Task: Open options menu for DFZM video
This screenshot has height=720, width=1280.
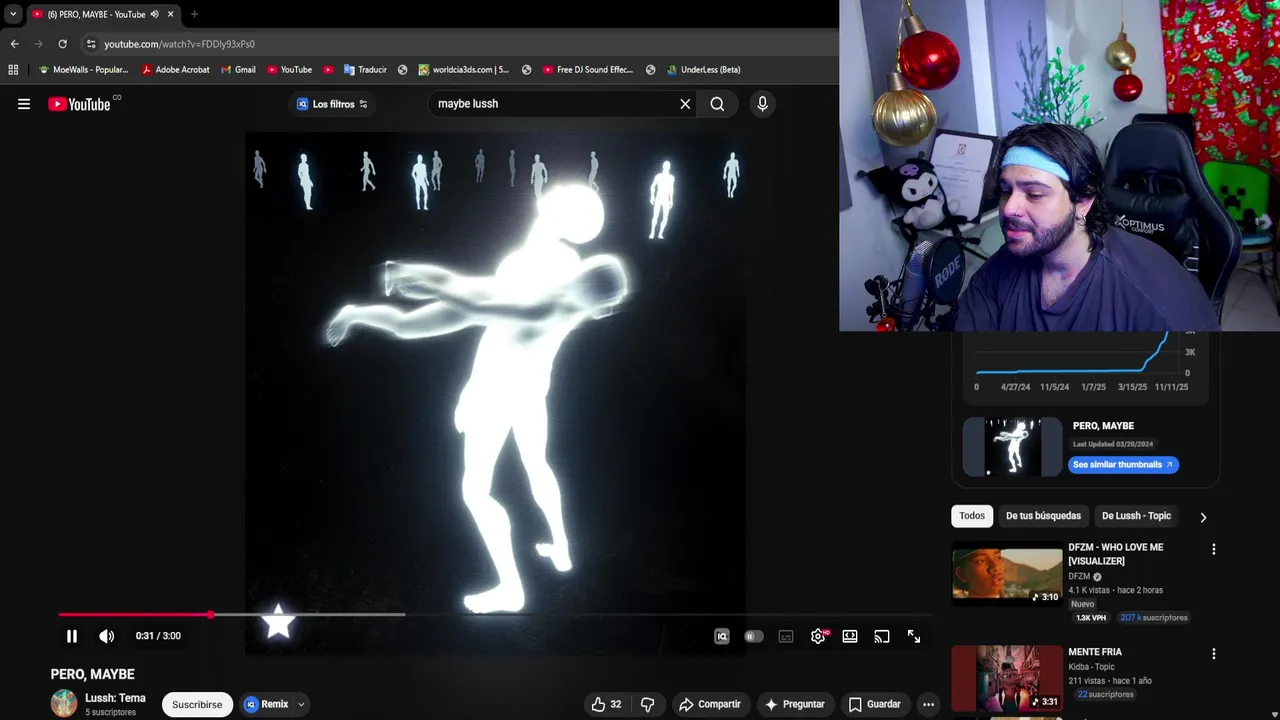Action: click(x=1214, y=549)
